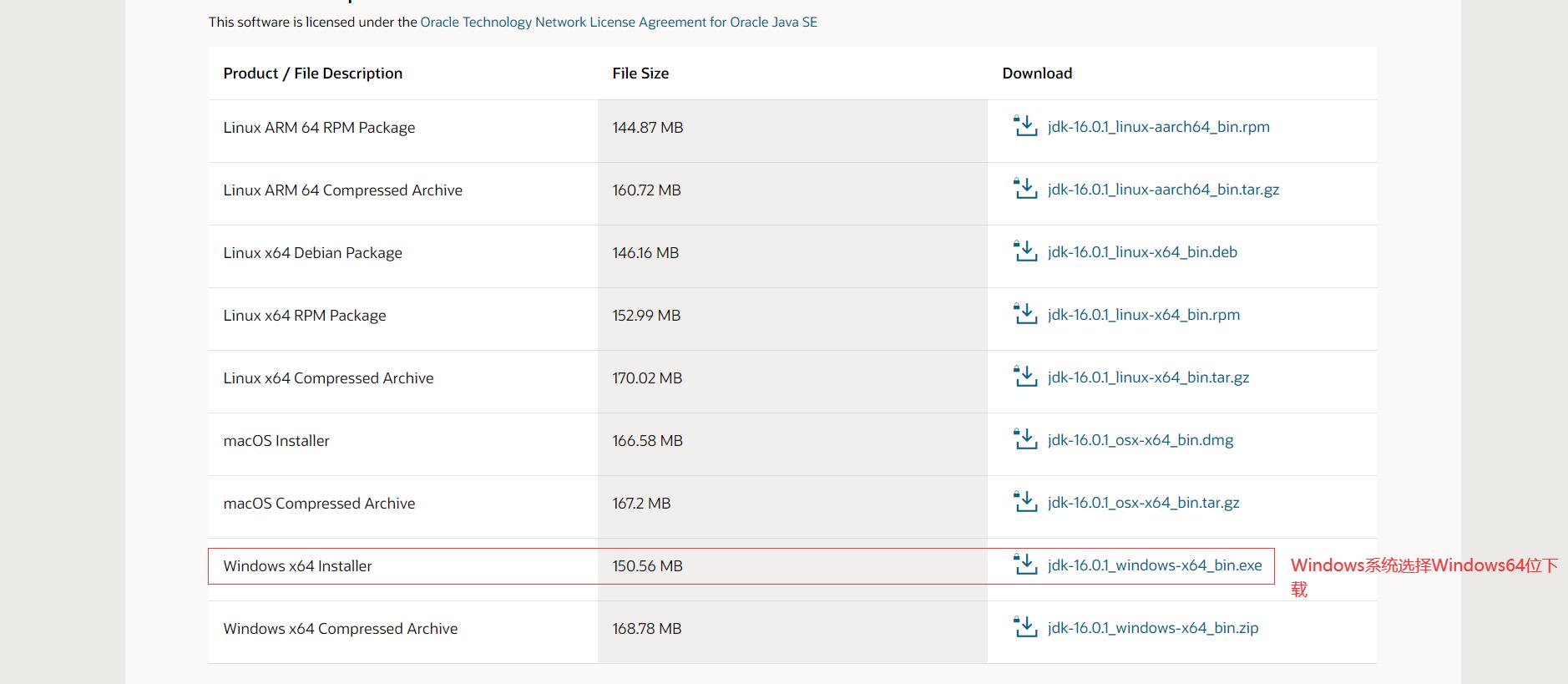Download jdk-16.0.1_windows-x64_bin.exe installer
Screen dimensions: 1568x684
1155,565
